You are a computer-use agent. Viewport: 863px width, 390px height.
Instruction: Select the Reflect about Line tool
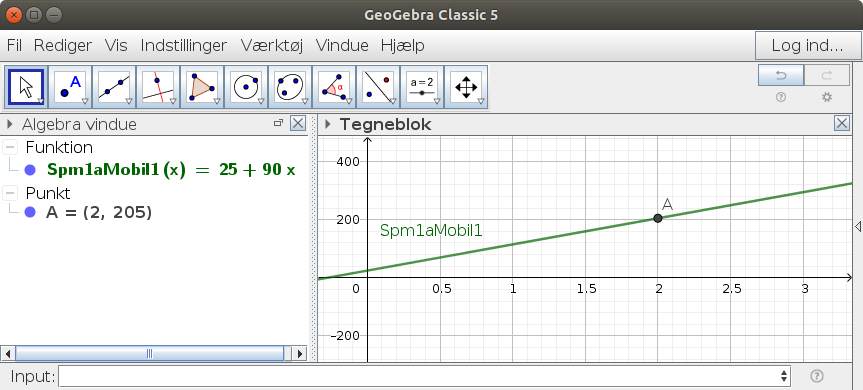[x=378, y=87]
